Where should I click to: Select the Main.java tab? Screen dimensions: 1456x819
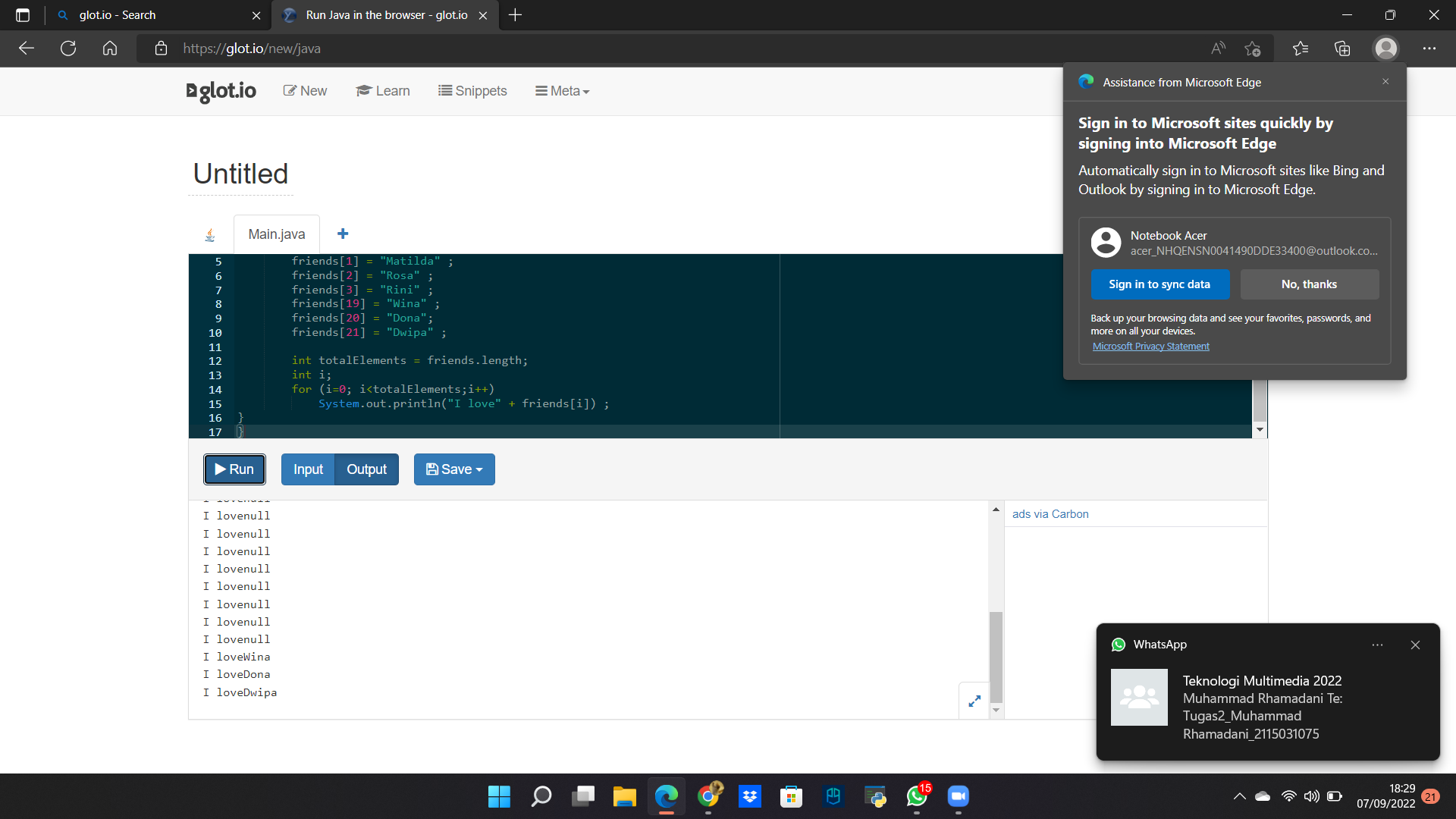click(276, 234)
